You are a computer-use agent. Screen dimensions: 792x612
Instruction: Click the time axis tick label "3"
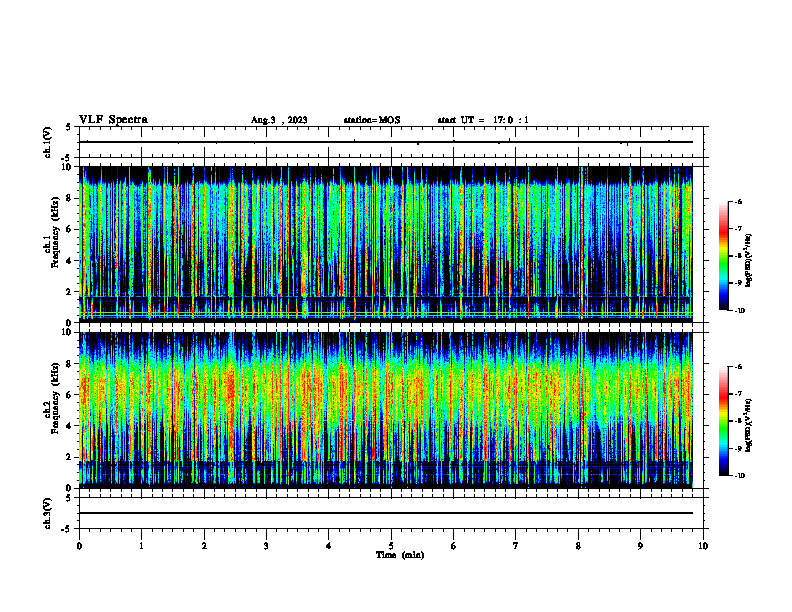[266, 546]
